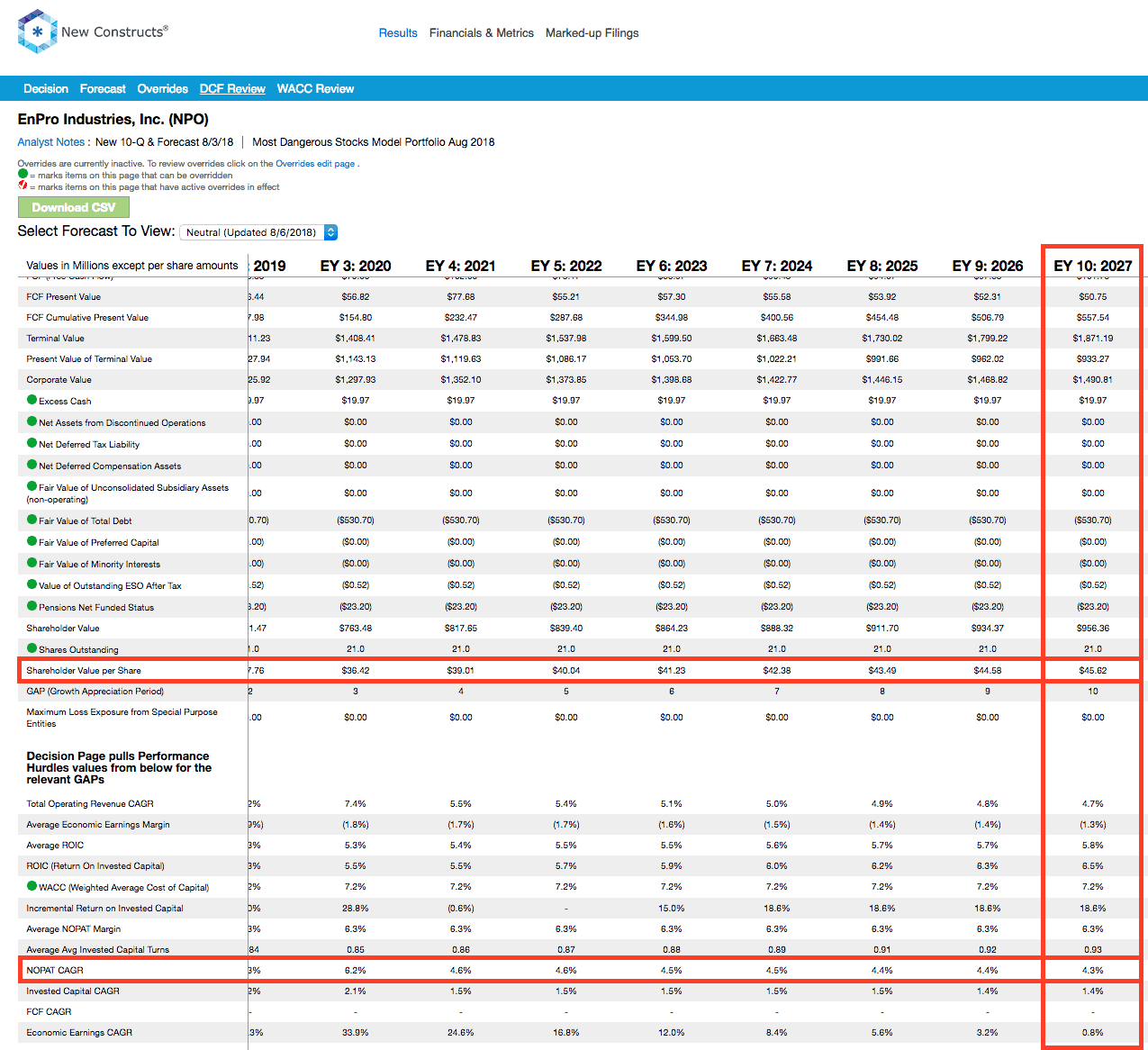This screenshot has height=1050, width=1148.
Task: Click Shareholder Value per Share row label
Action: click(84, 670)
